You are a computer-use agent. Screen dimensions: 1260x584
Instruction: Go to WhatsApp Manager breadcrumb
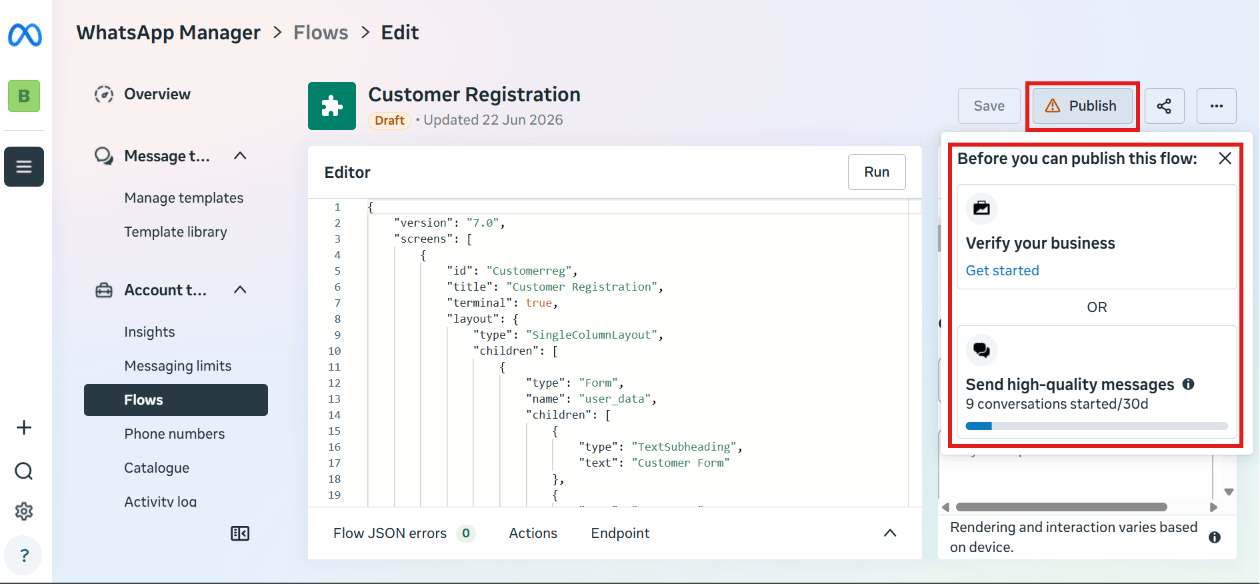tap(169, 33)
